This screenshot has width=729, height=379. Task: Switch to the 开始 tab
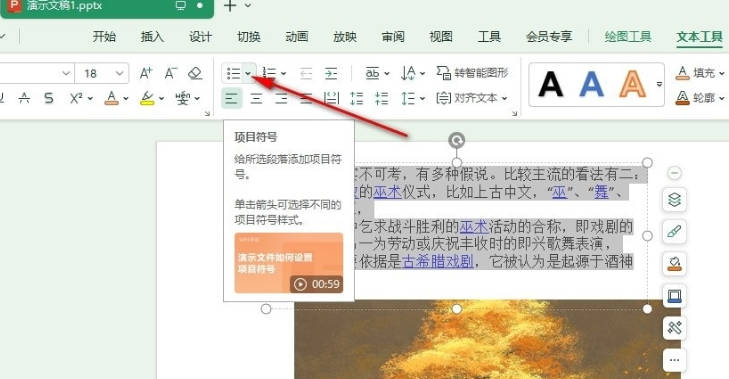click(x=104, y=36)
